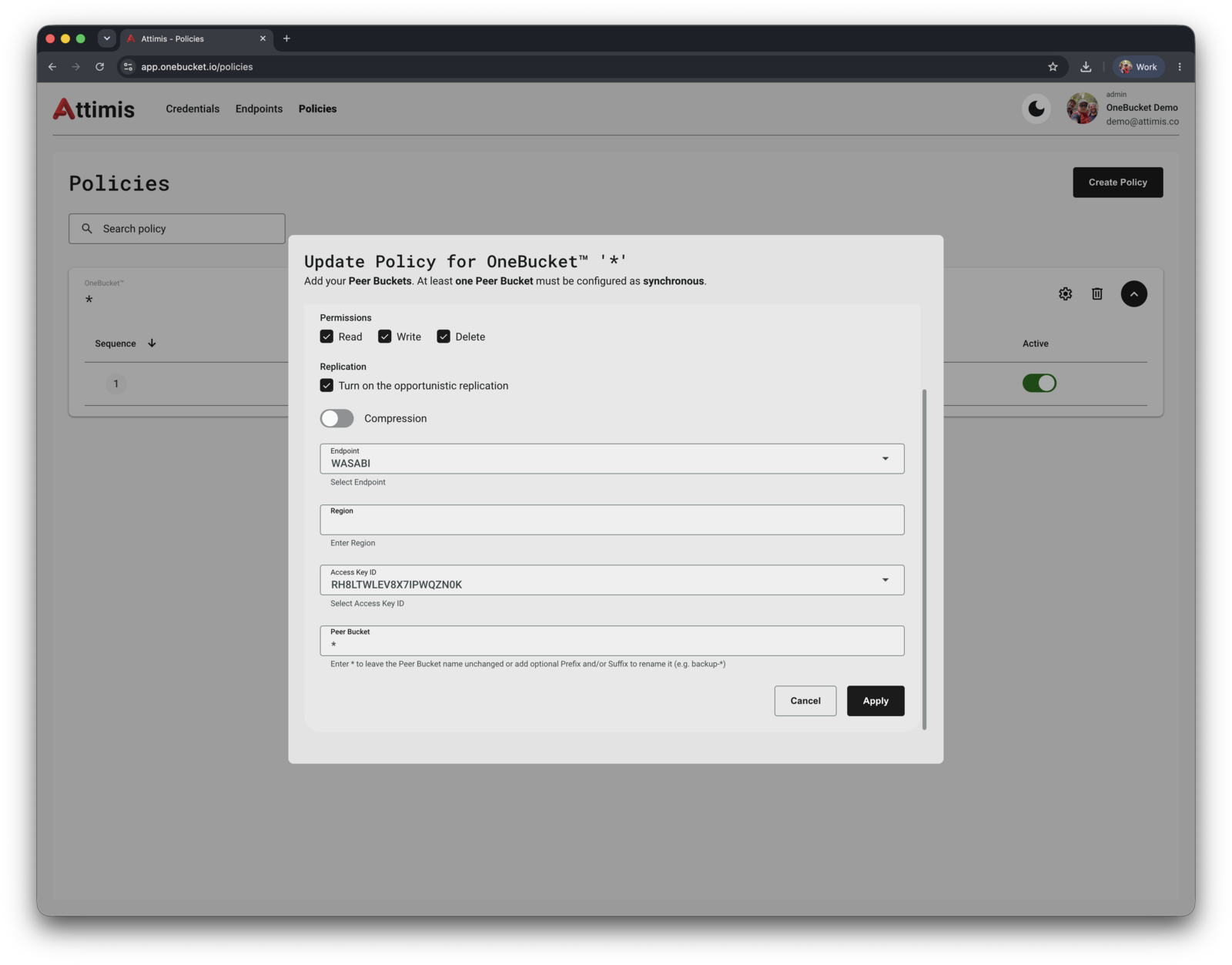1232x965 pixels.
Task: Open the Policies nav item
Action: (317, 109)
